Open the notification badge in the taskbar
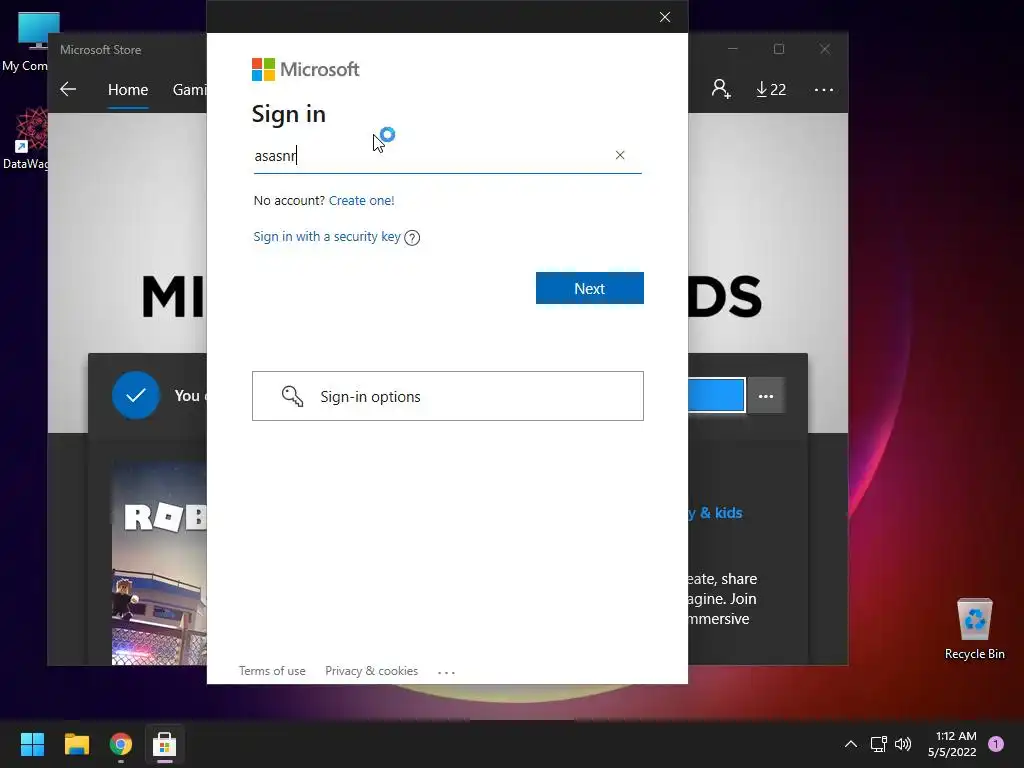This screenshot has height=768, width=1024. [x=996, y=744]
